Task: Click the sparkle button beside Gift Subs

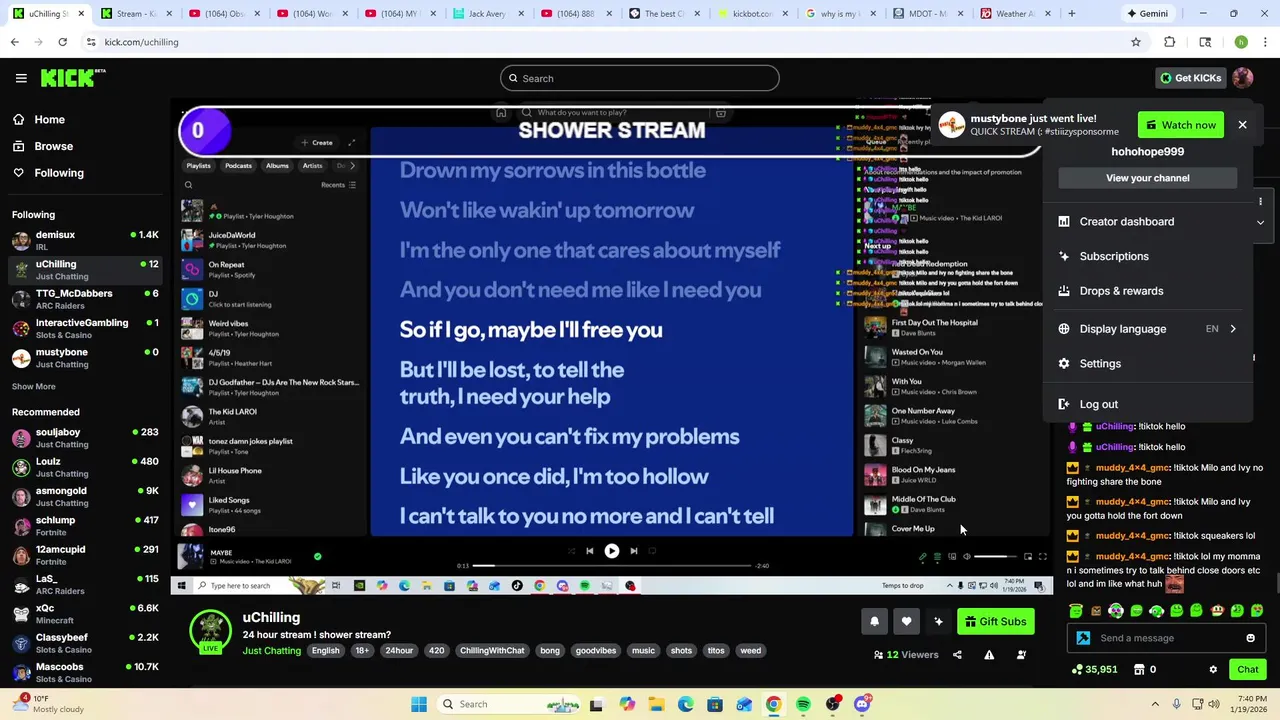Action: (938, 622)
